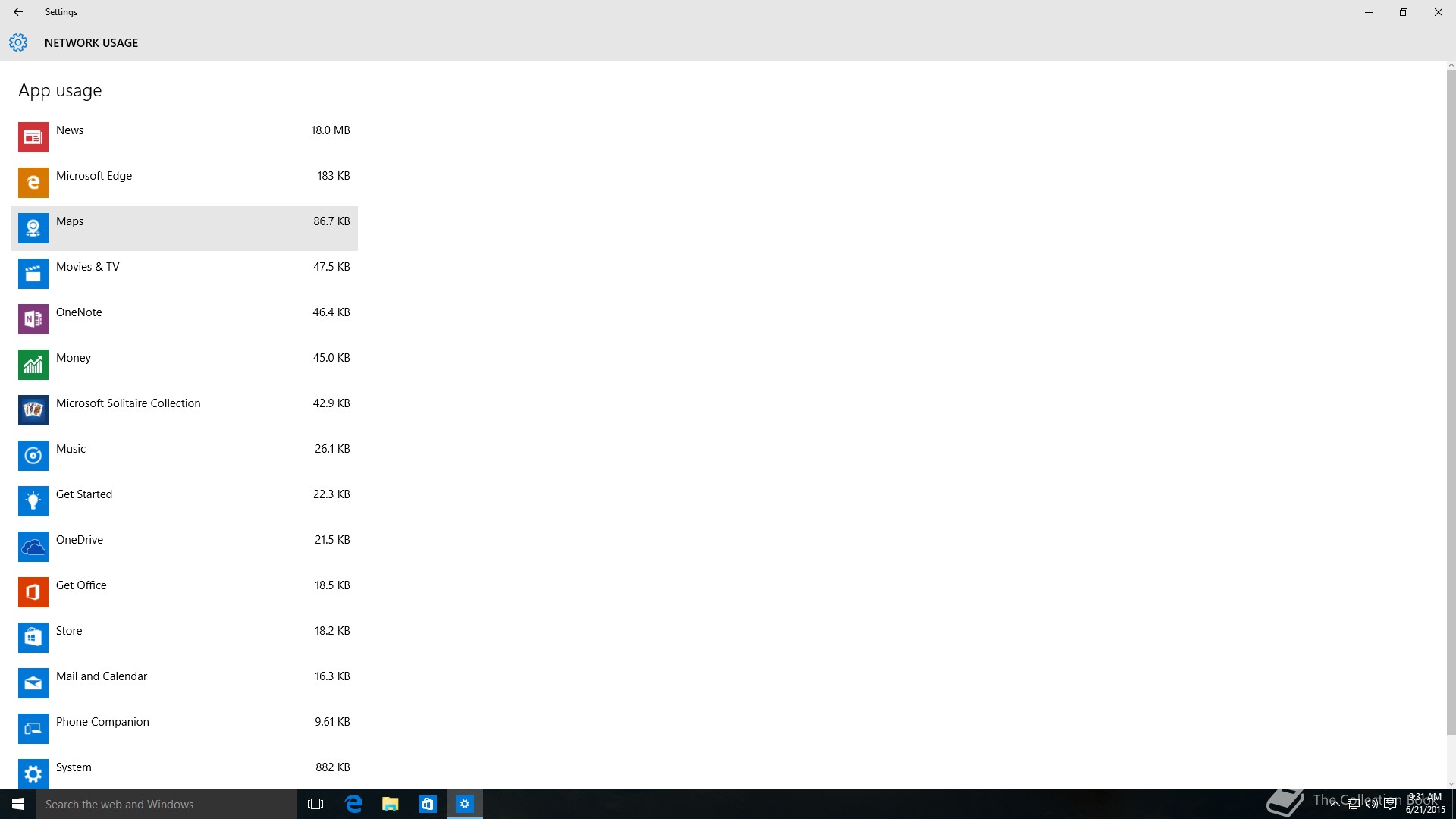1456x819 pixels.
Task: Open the network icon in system tray
Action: [1354, 804]
